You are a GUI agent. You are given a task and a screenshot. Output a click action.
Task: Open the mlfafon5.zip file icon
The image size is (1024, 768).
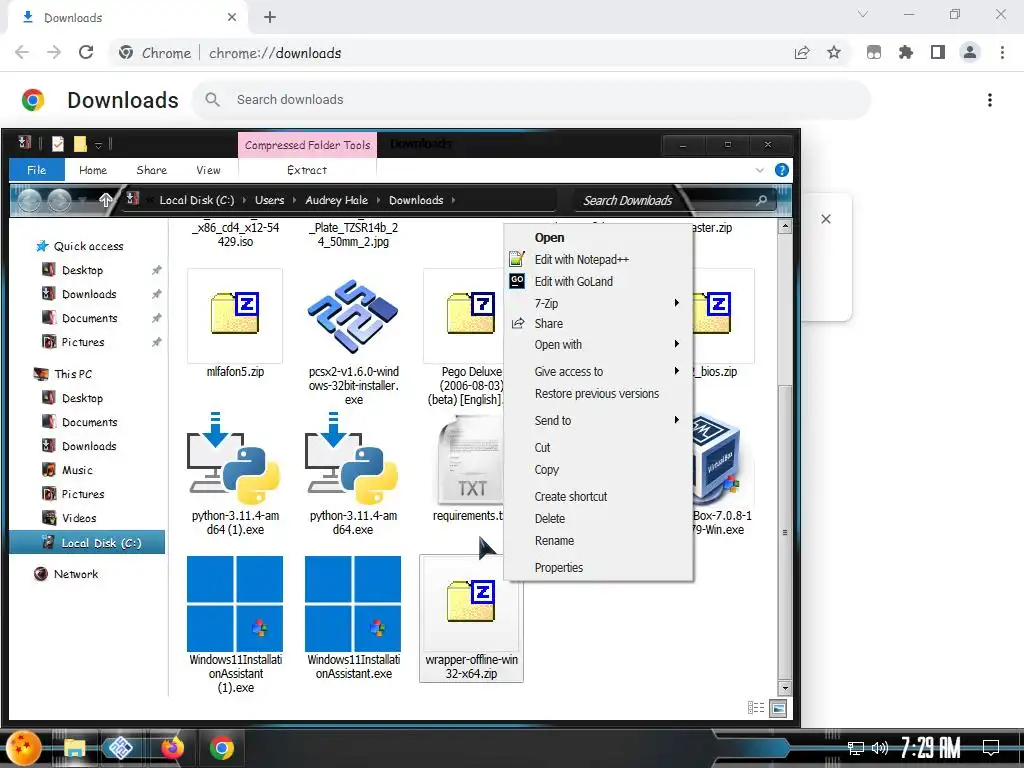click(235, 315)
